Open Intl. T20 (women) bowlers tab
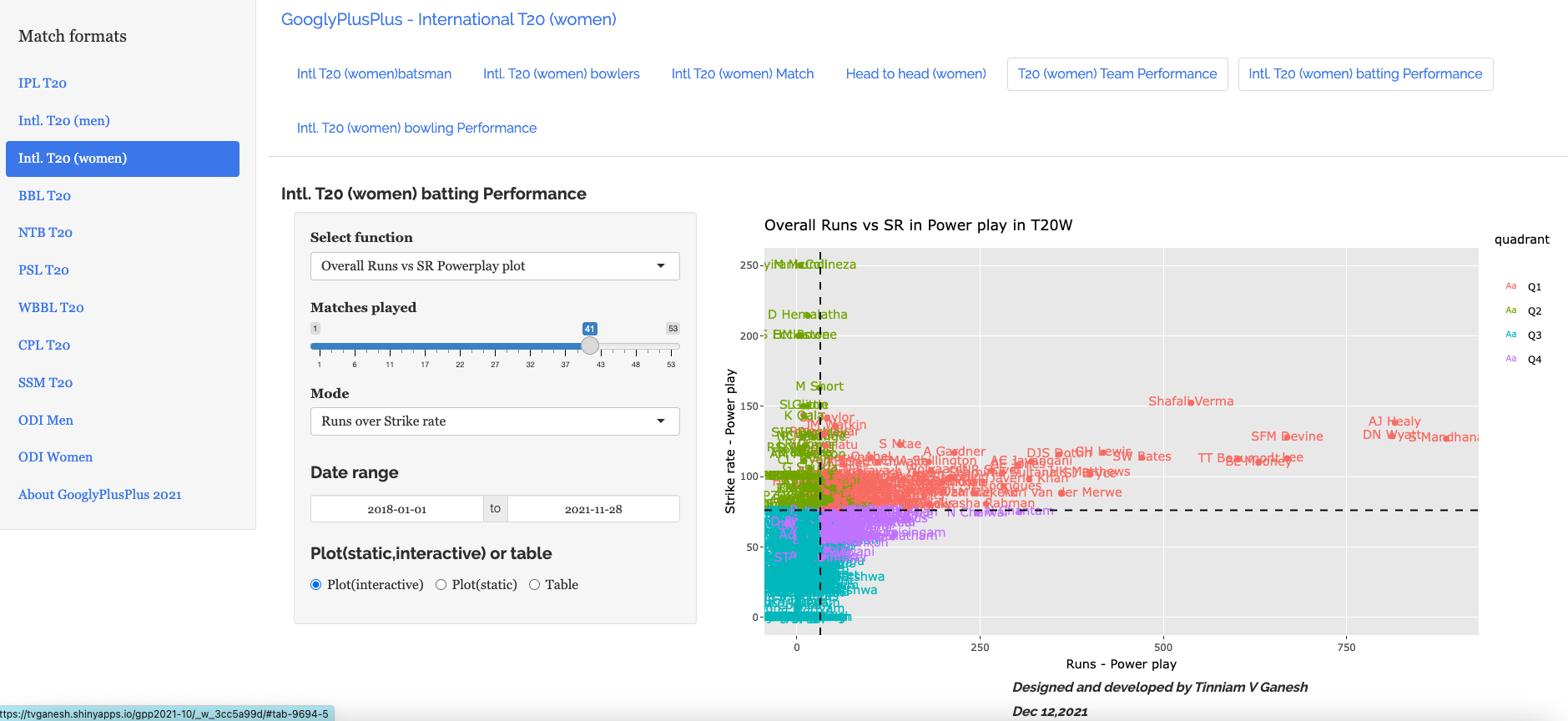Image resolution: width=1568 pixels, height=721 pixels. [x=561, y=74]
